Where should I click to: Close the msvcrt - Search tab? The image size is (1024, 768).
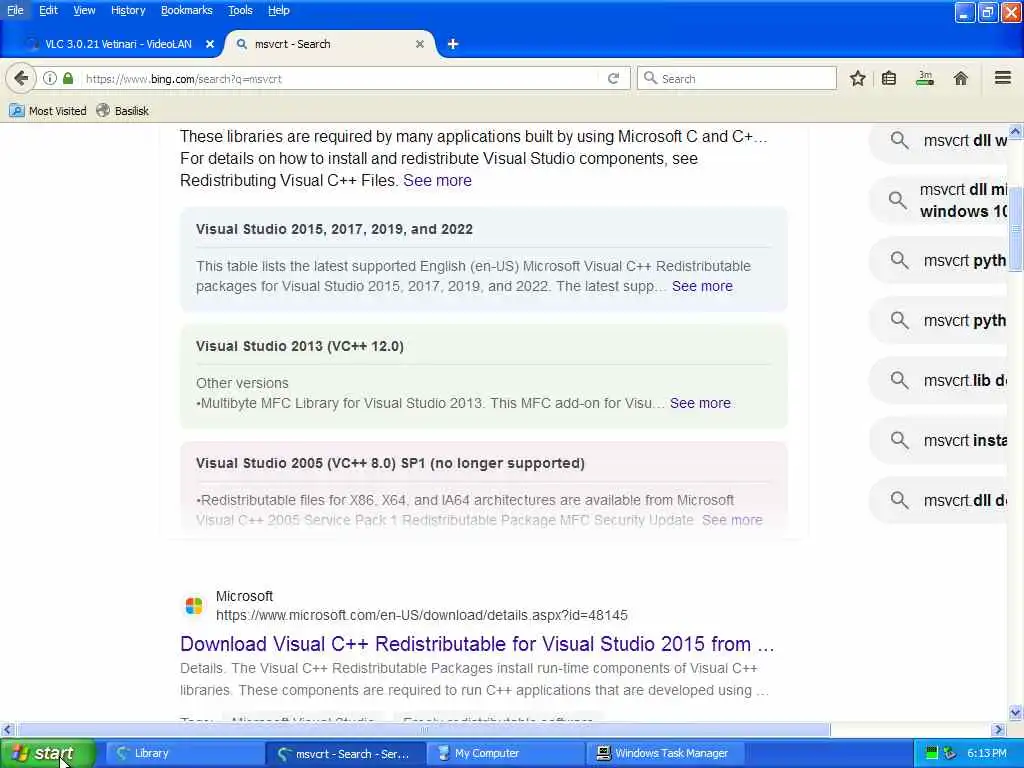coord(420,44)
